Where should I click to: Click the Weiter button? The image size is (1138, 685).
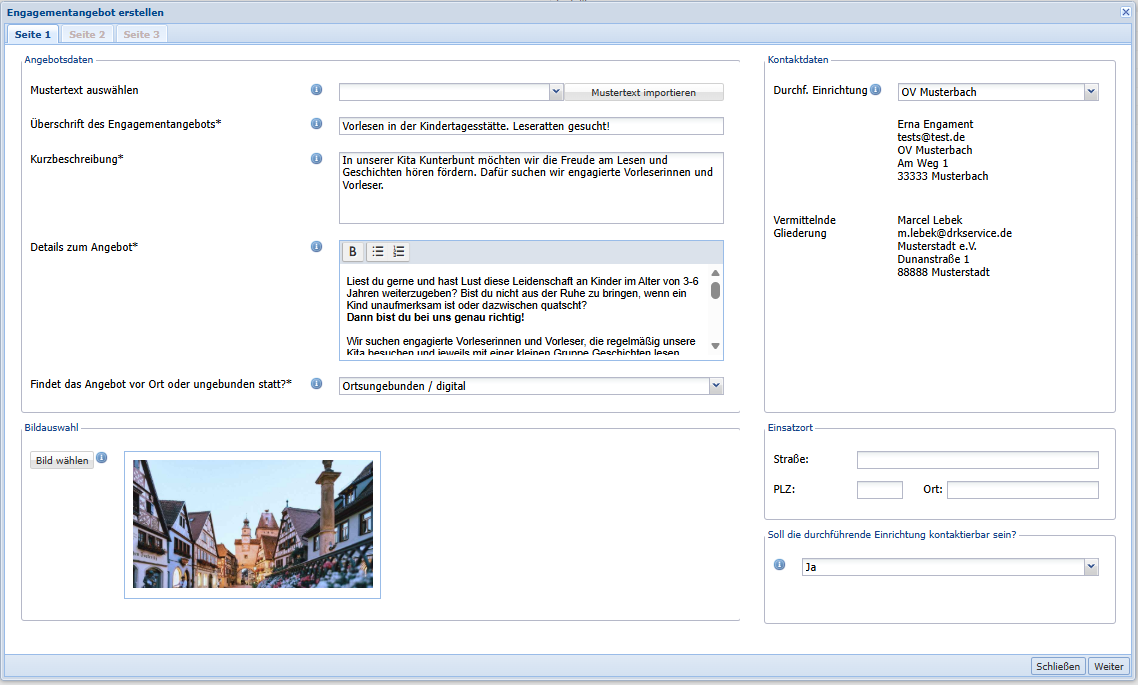(1108, 666)
